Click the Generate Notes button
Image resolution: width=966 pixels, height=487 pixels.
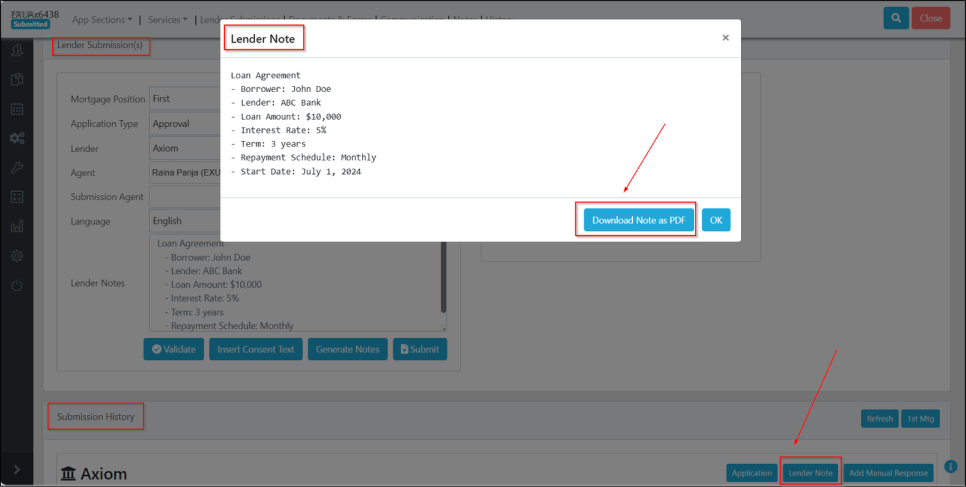click(x=347, y=349)
